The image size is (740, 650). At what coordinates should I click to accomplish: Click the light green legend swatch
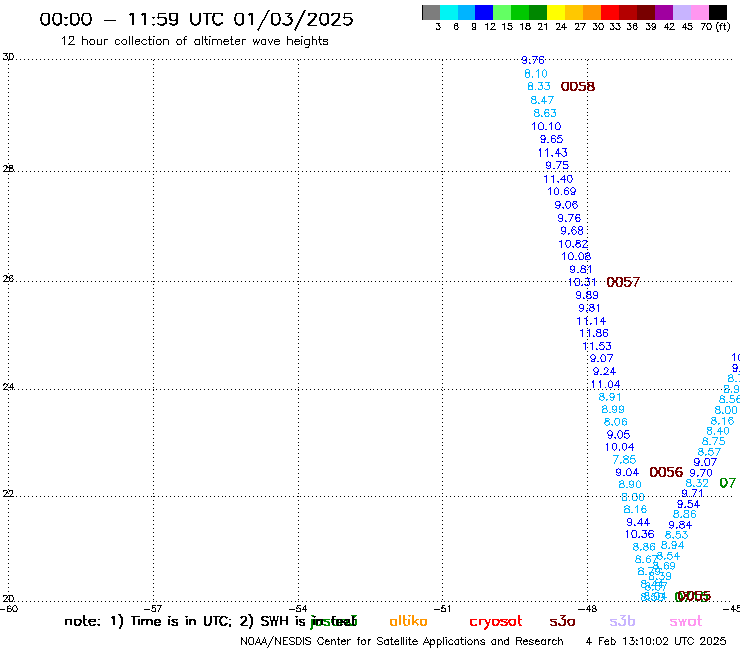coord(502,12)
